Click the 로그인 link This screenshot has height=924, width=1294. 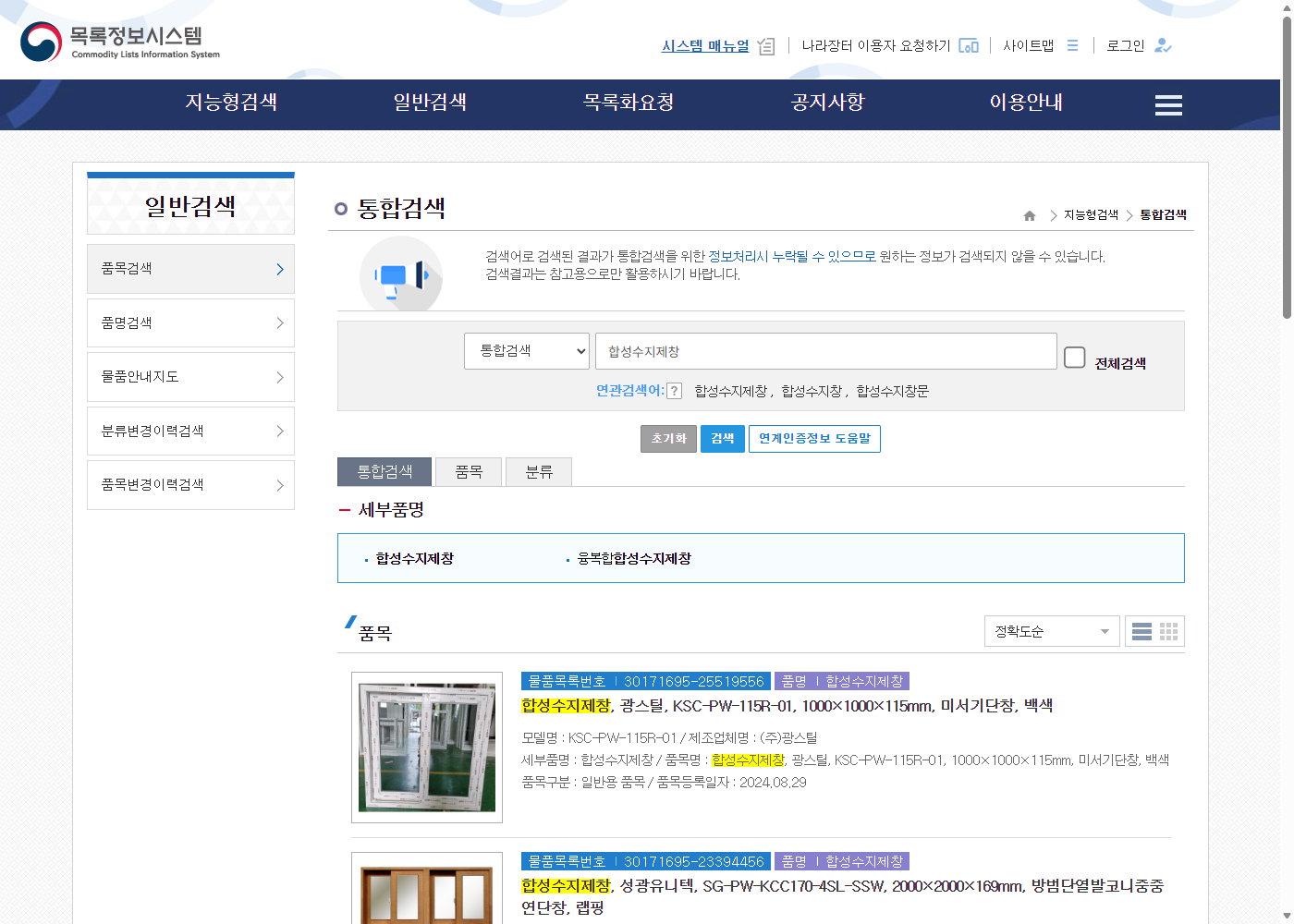[1126, 46]
